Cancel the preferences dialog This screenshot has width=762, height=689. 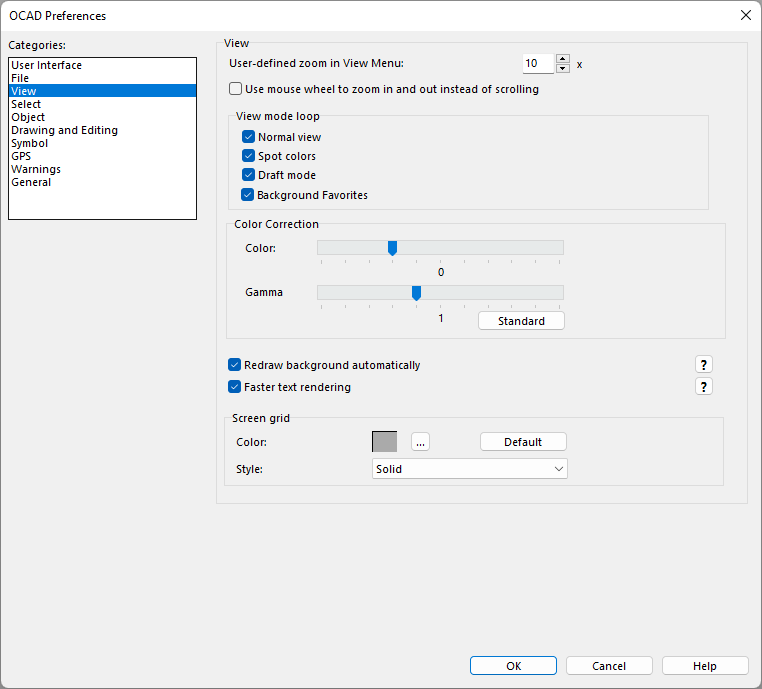click(609, 666)
